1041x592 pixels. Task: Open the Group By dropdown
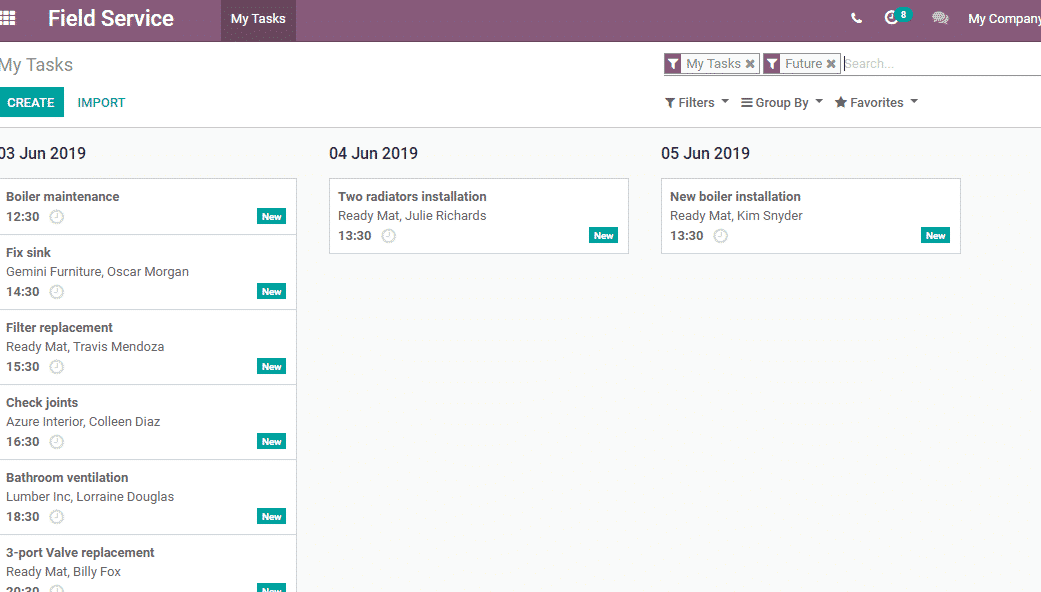click(781, 103)
